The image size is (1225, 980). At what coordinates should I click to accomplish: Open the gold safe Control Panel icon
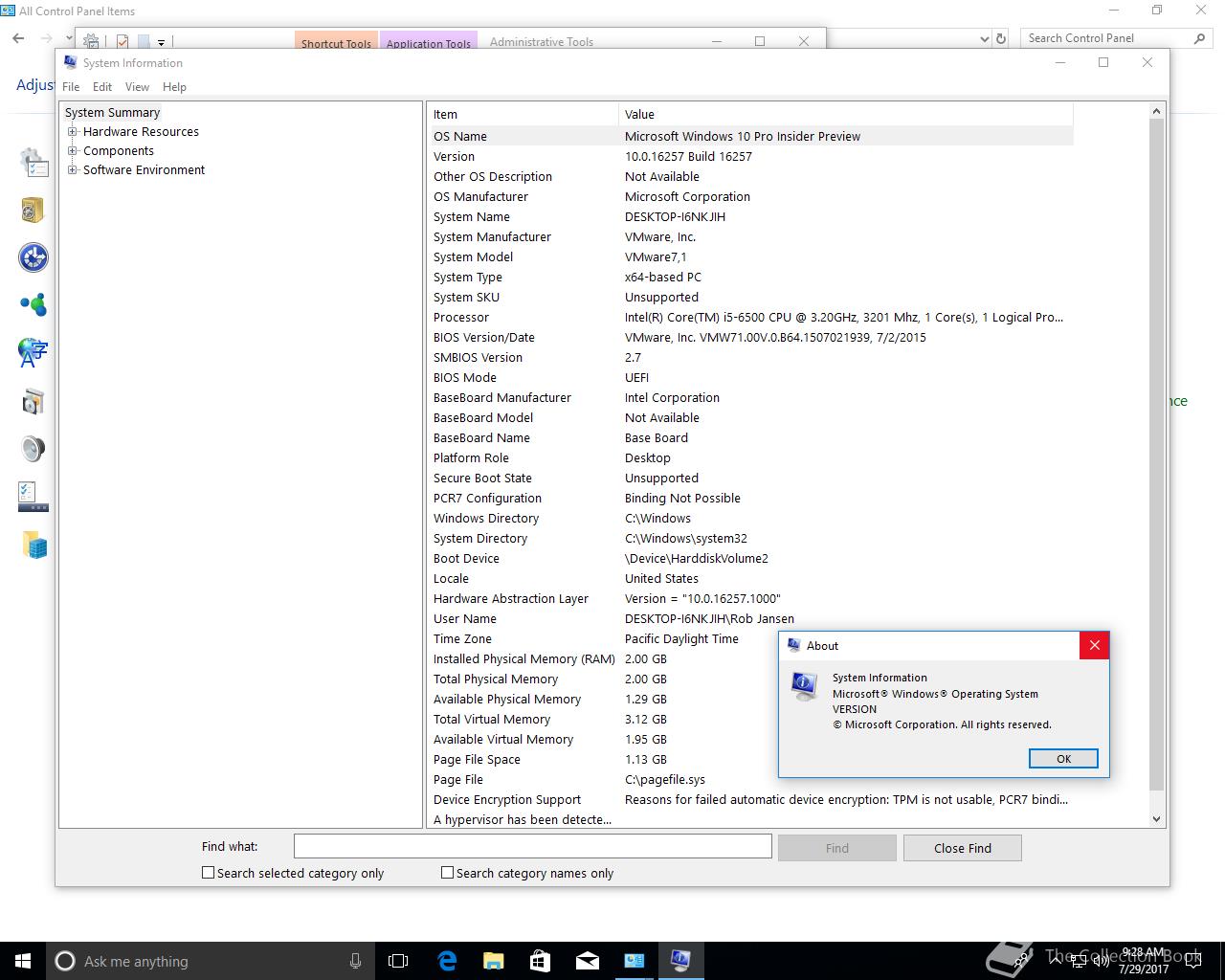coord(33,210)
